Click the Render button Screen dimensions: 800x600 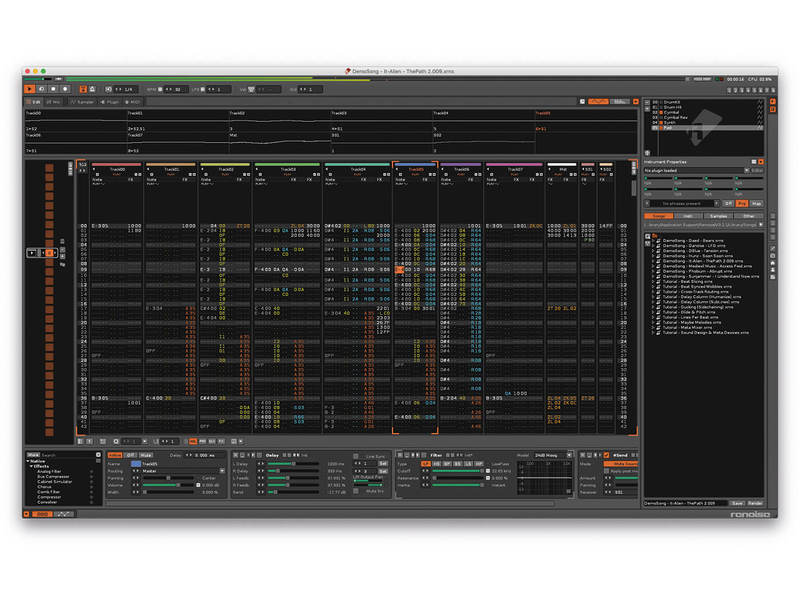pos(755,503)
